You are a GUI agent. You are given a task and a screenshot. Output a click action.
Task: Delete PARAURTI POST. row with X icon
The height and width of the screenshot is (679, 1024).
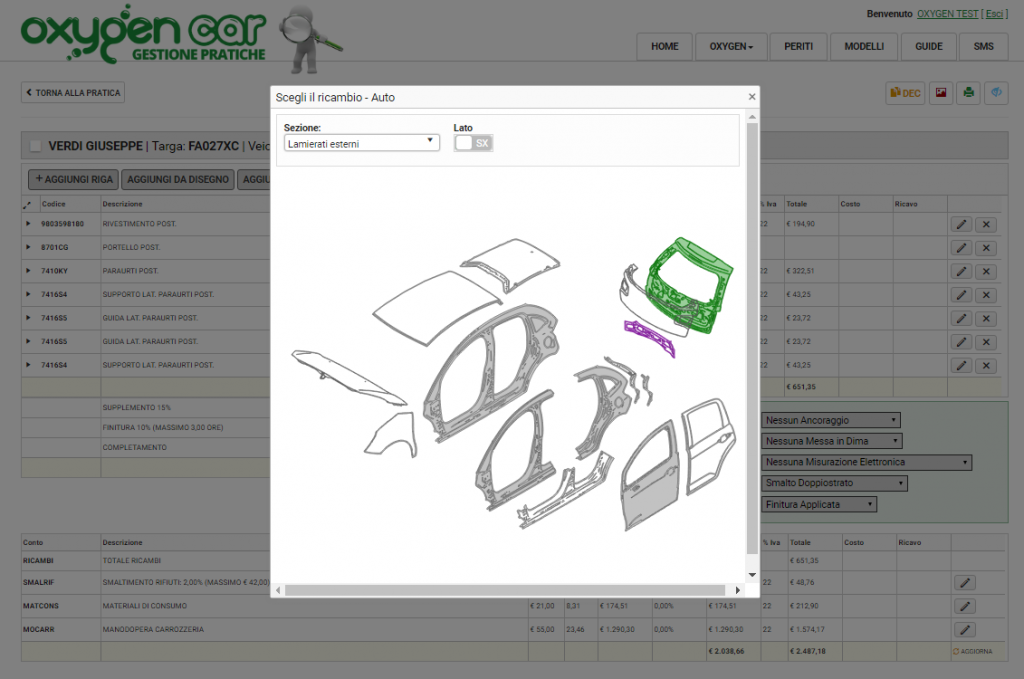[986, 272]
